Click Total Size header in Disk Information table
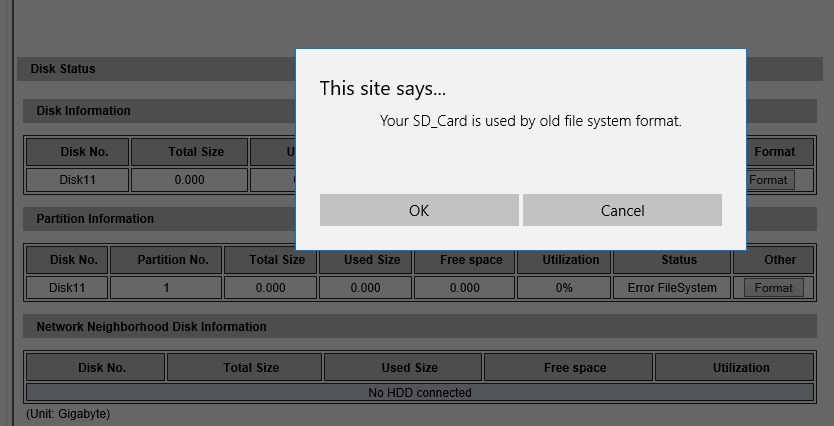834x426 pixels. click(189, 152)
